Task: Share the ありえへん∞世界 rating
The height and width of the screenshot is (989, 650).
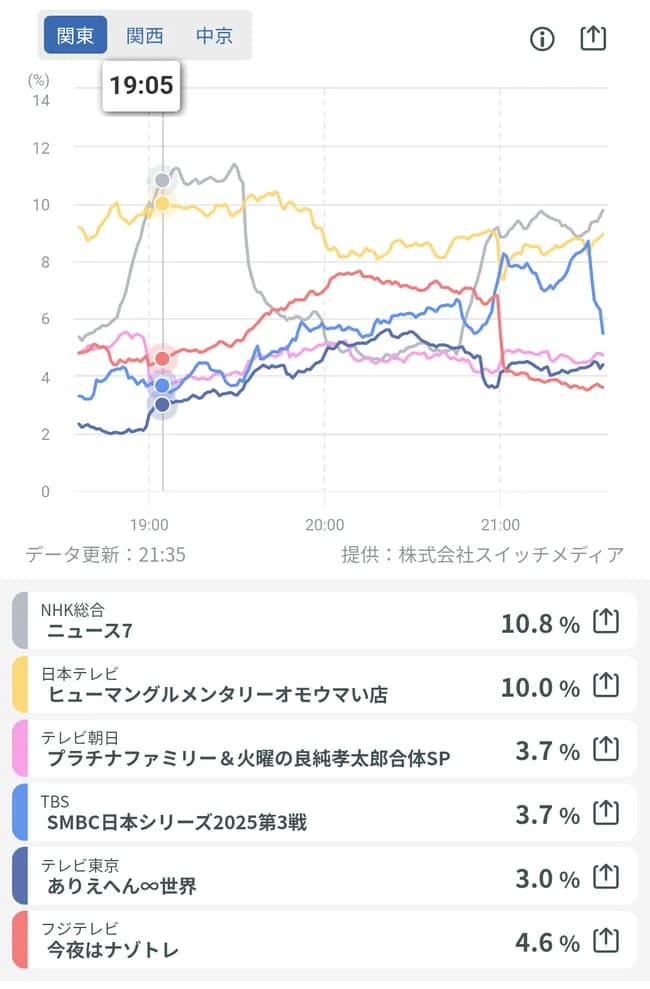Action: click(605, 877)
